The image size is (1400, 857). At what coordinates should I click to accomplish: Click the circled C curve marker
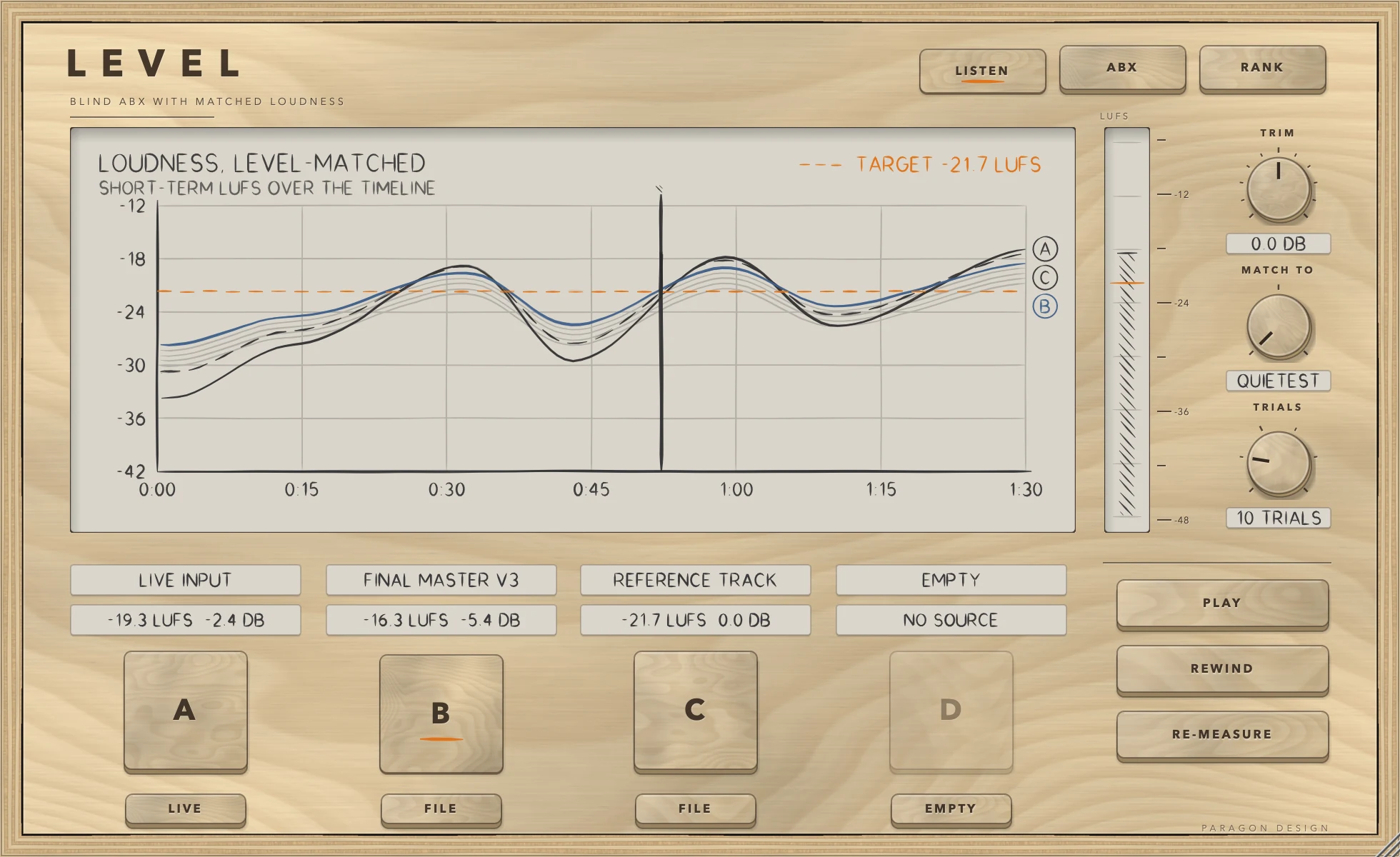click(x=1045, y=278)
